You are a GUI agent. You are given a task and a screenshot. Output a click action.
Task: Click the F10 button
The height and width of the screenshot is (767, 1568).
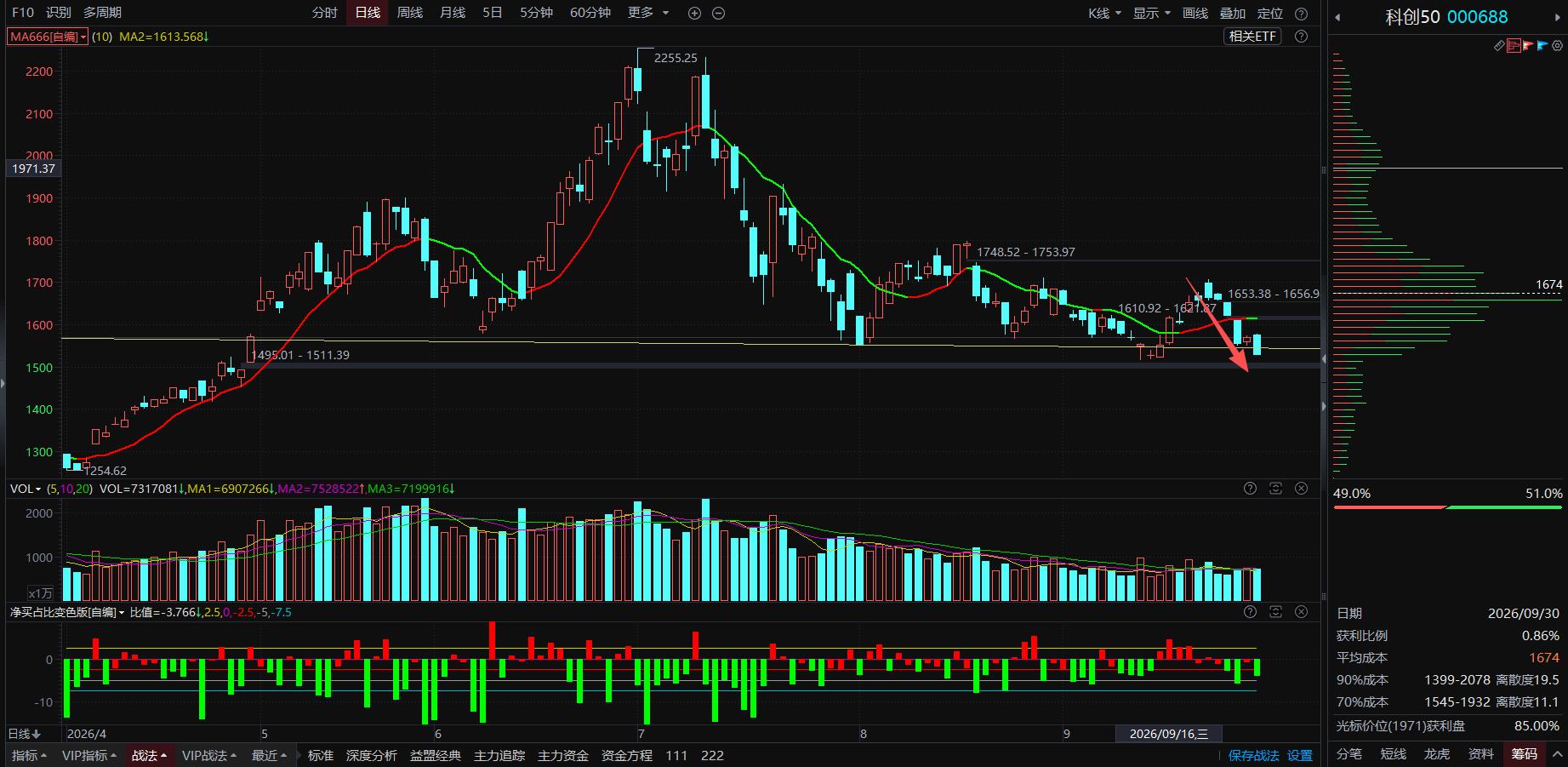pos(23,13)
